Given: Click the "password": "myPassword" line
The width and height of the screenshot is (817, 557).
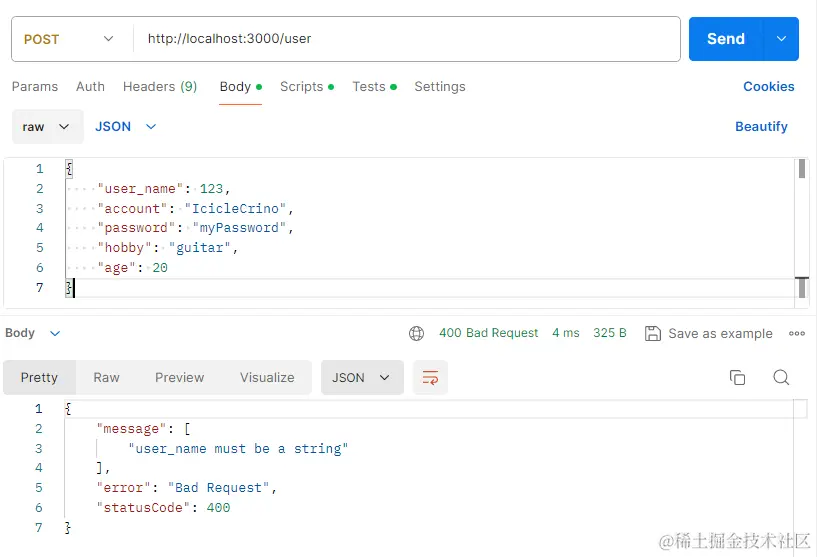Looking at the screenshot, I should (195, 228).
